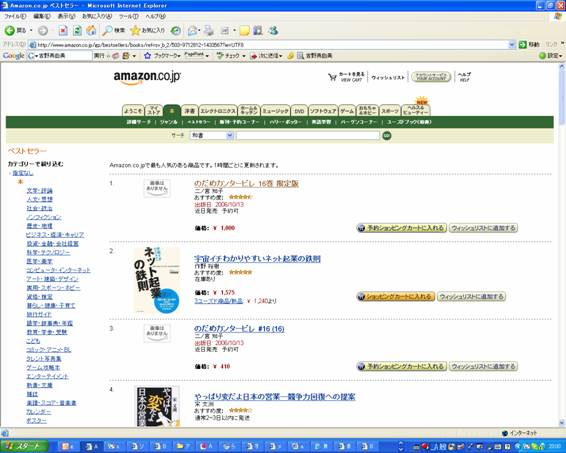
Task: Open the Edit icon dropdown arrow
Action: [x=234, y=31]
